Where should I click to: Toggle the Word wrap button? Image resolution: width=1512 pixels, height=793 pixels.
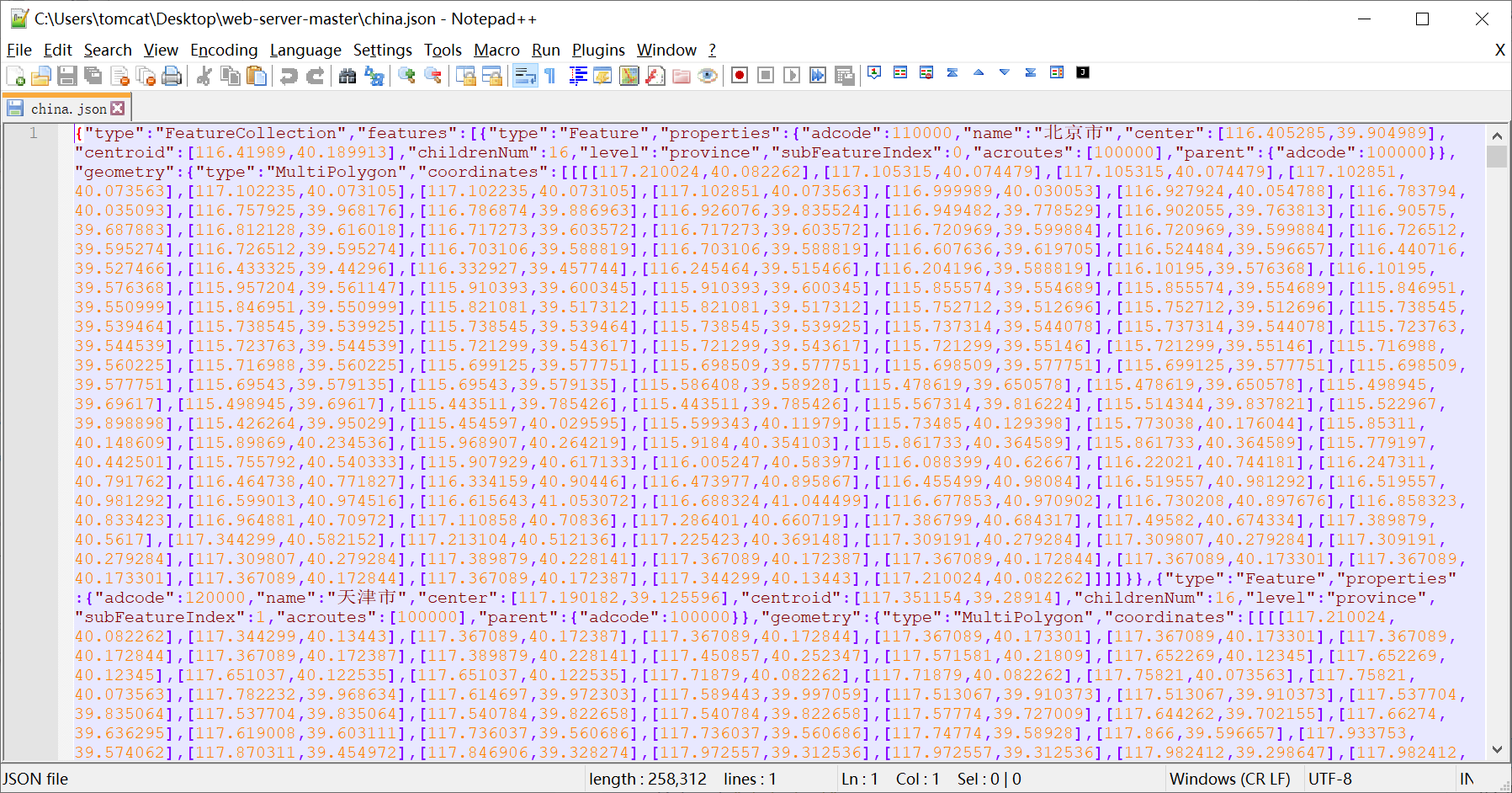click(524, 77)
